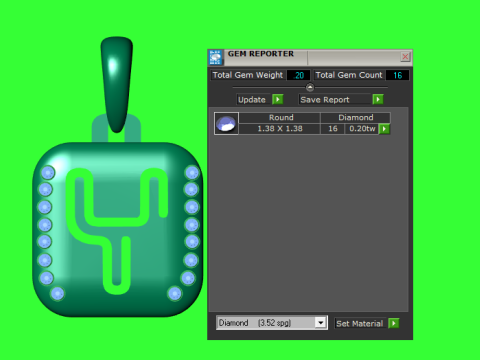This screenshot has height=360, width=480.
Task: Collapse the panel using the round arrow handle
Action: (x=310, y=87)
